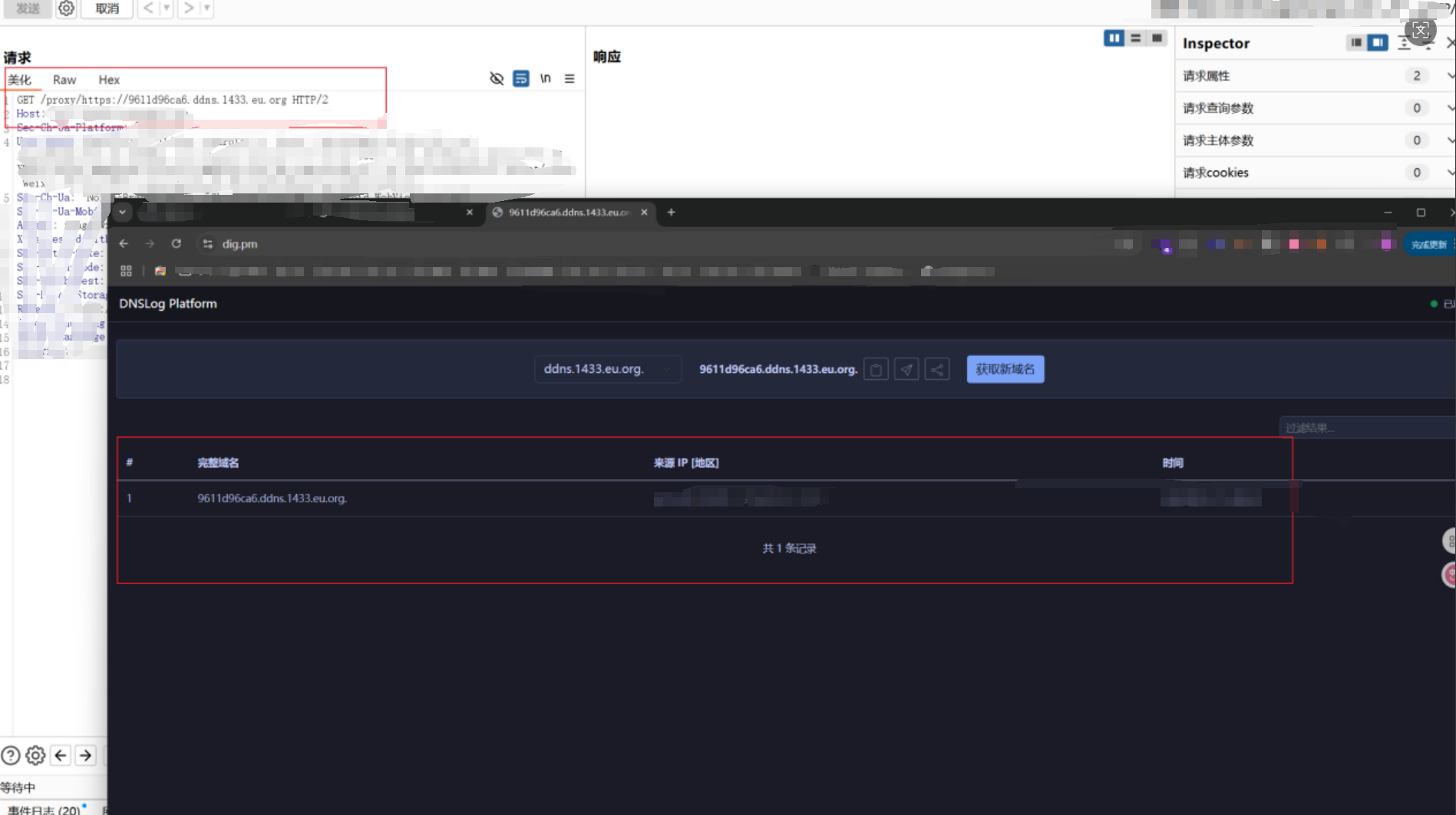This screenshot has width=1456, height=815.
Task: Switch to the 美化 pretty tab
Action: coord(20,80)
